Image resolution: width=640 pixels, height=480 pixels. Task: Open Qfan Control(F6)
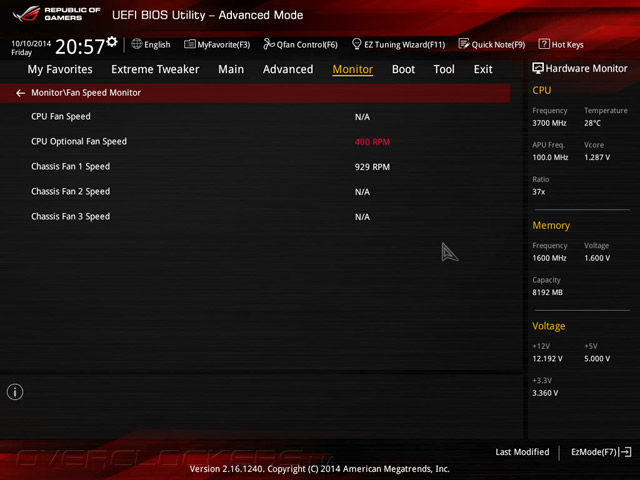point(300,44)
